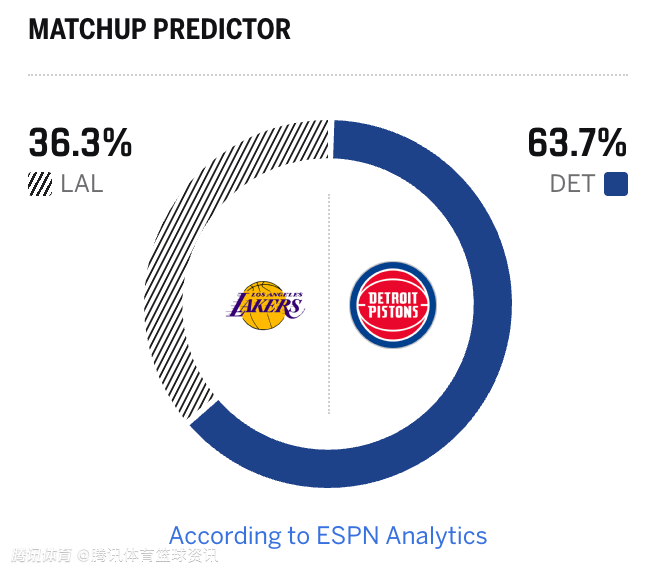Click the word PREDICTOR in the heading
654x572 pixels.
click(x=222, y=29)
